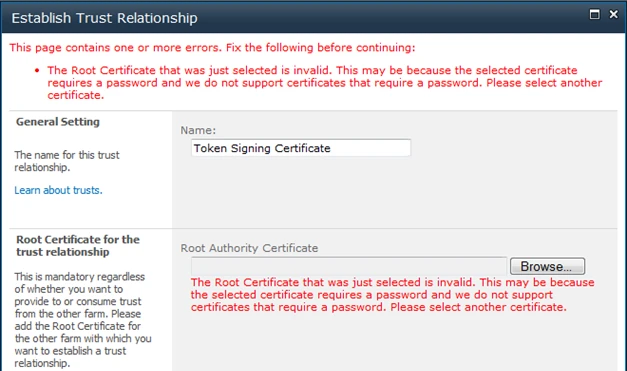This screenshot has height=371, width=627.
Task: Select the bulleted error message at top
Action: (x=325, y=83)
